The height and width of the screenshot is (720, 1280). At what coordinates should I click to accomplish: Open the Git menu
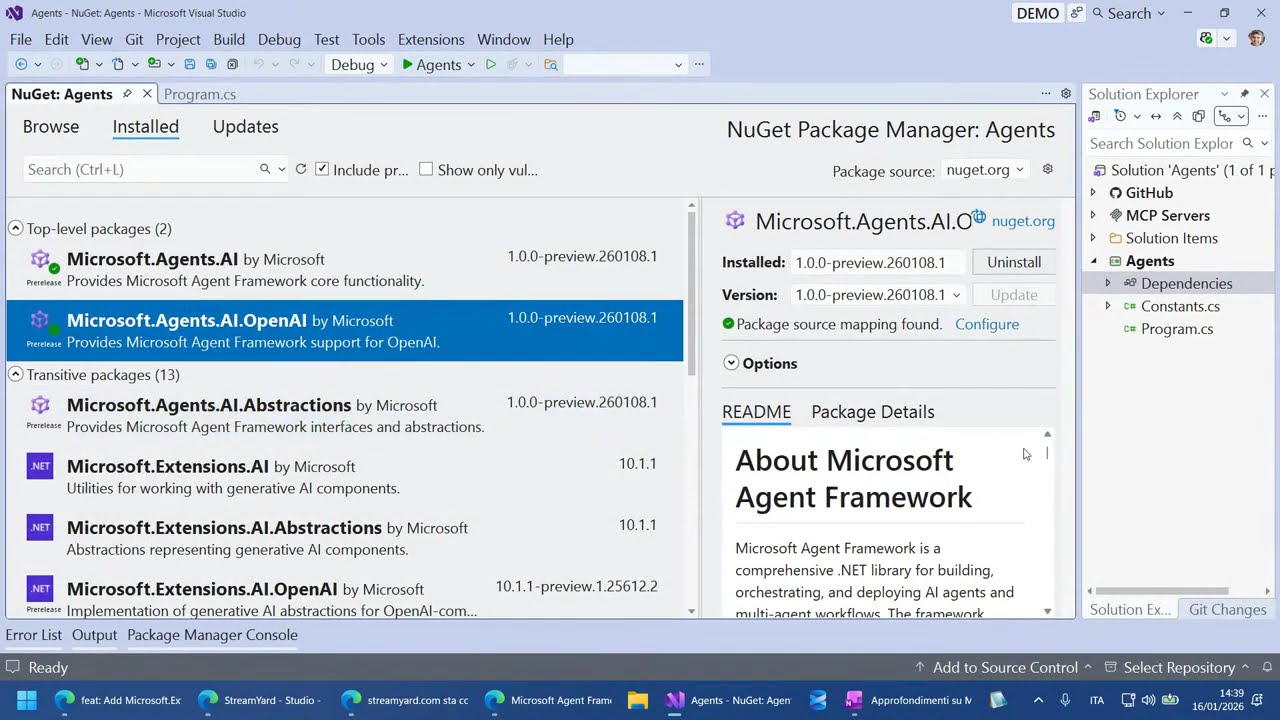(x=134, y=39)
